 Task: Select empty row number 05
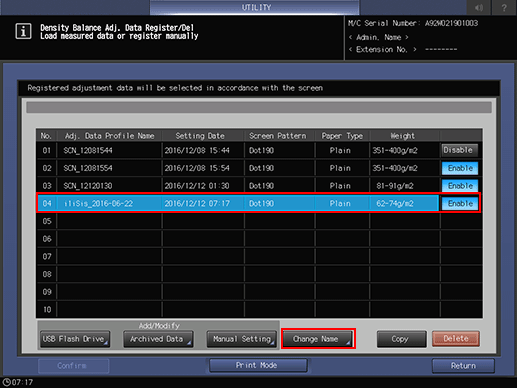pos(47,221)
